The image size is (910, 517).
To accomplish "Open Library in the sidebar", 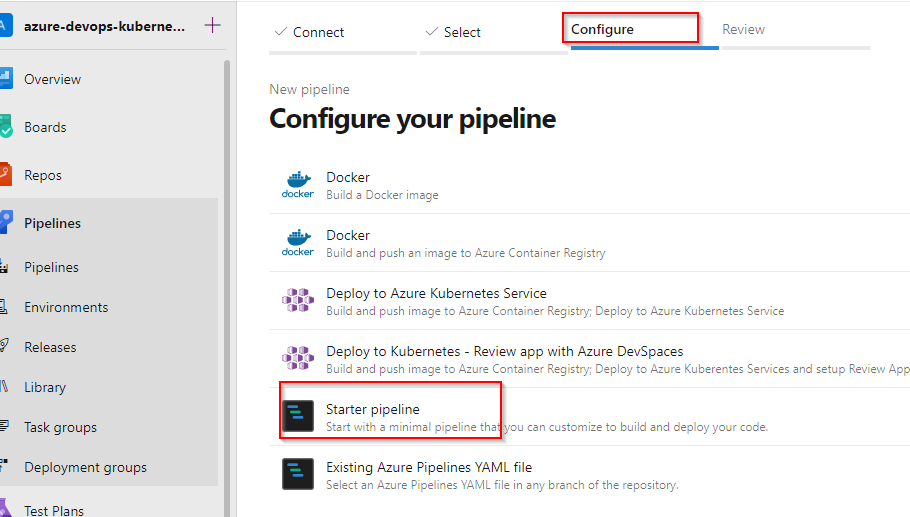I will pyautogui.click(x=45, y=387).
